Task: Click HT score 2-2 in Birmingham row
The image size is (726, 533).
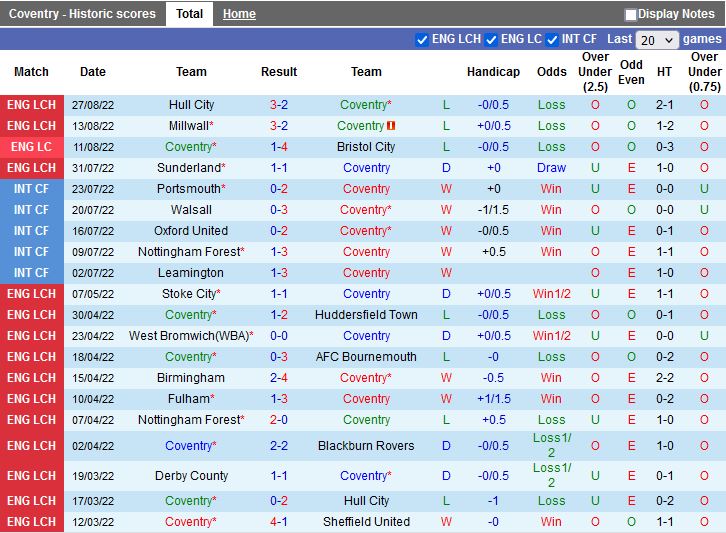Action: coord(664,378)
